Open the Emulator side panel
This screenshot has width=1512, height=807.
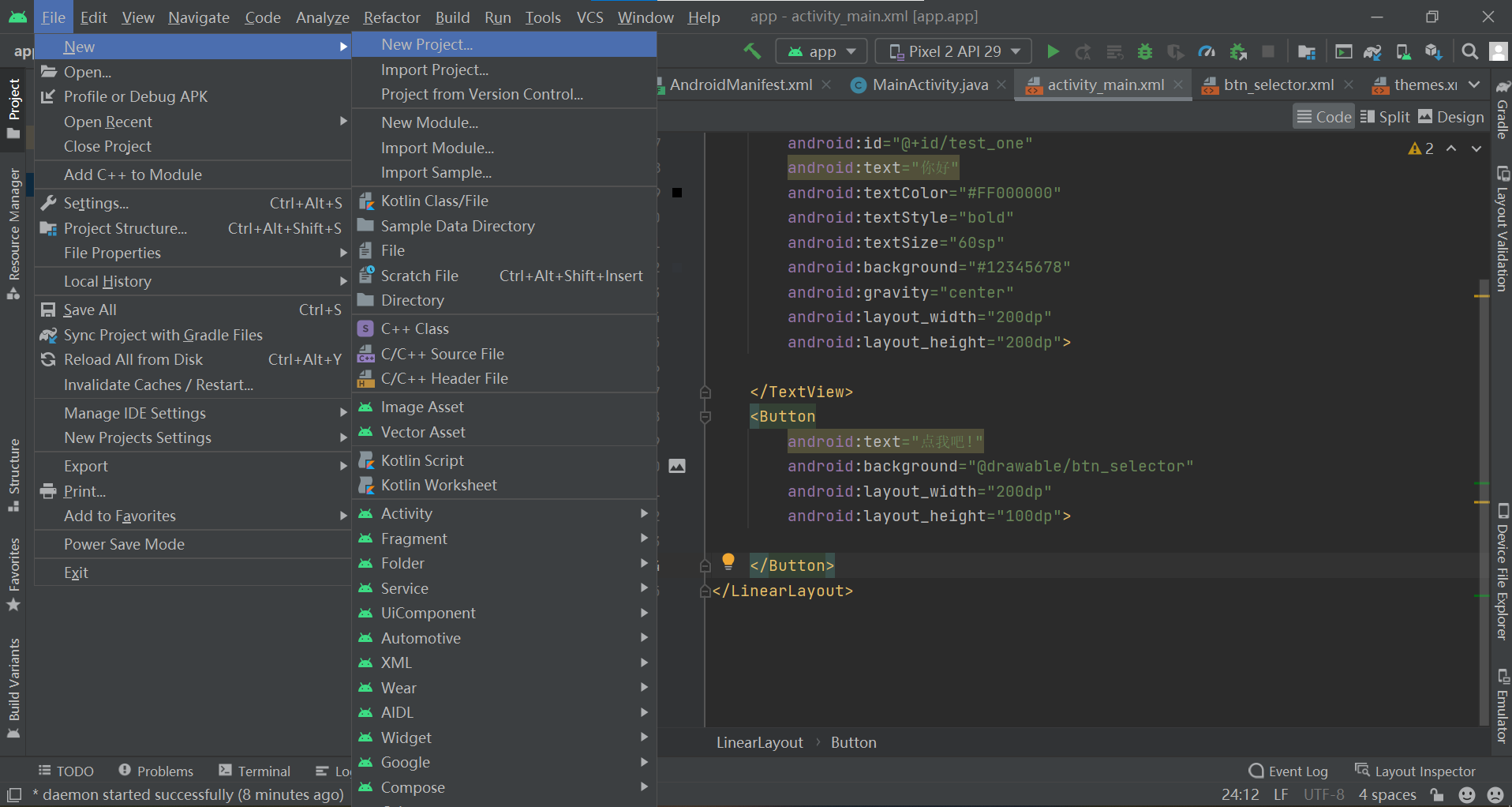point(1503,706)
